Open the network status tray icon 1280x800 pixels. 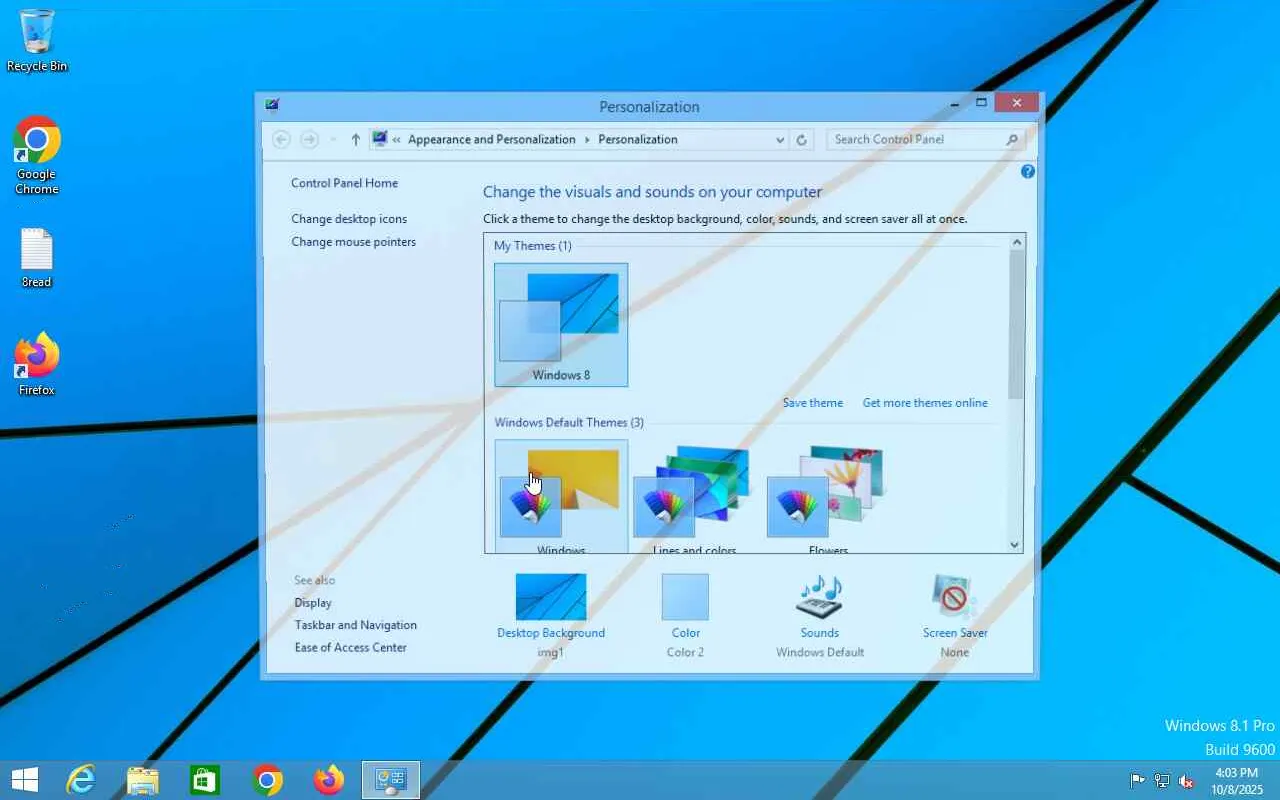[x=1162, y=780]
